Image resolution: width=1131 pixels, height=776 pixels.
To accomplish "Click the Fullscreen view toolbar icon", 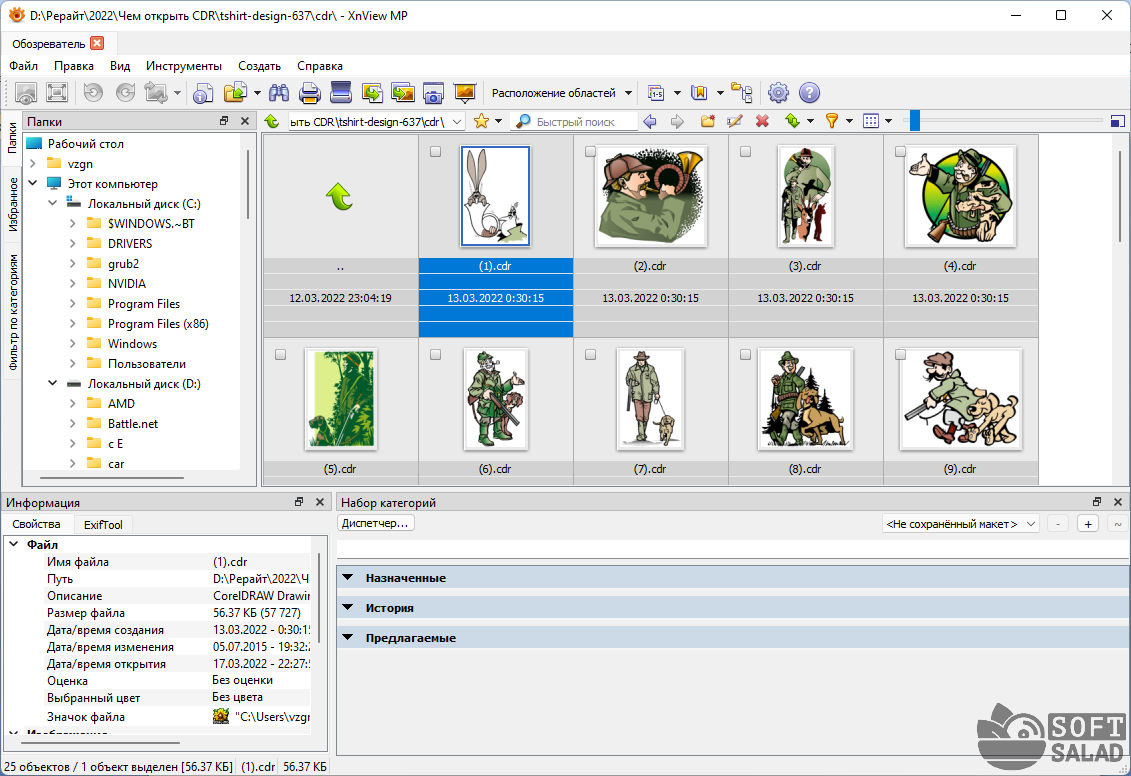I will [56, 92].
